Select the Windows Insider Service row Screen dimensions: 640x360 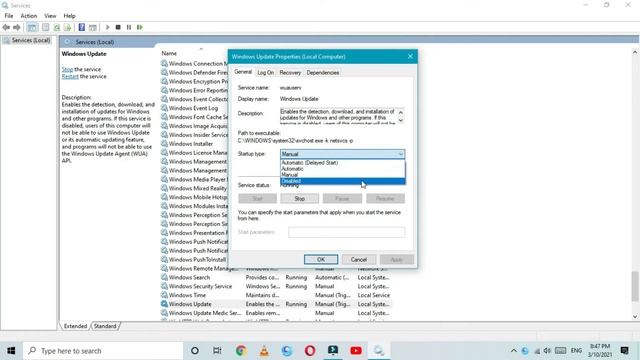click(x=194, y=135)
